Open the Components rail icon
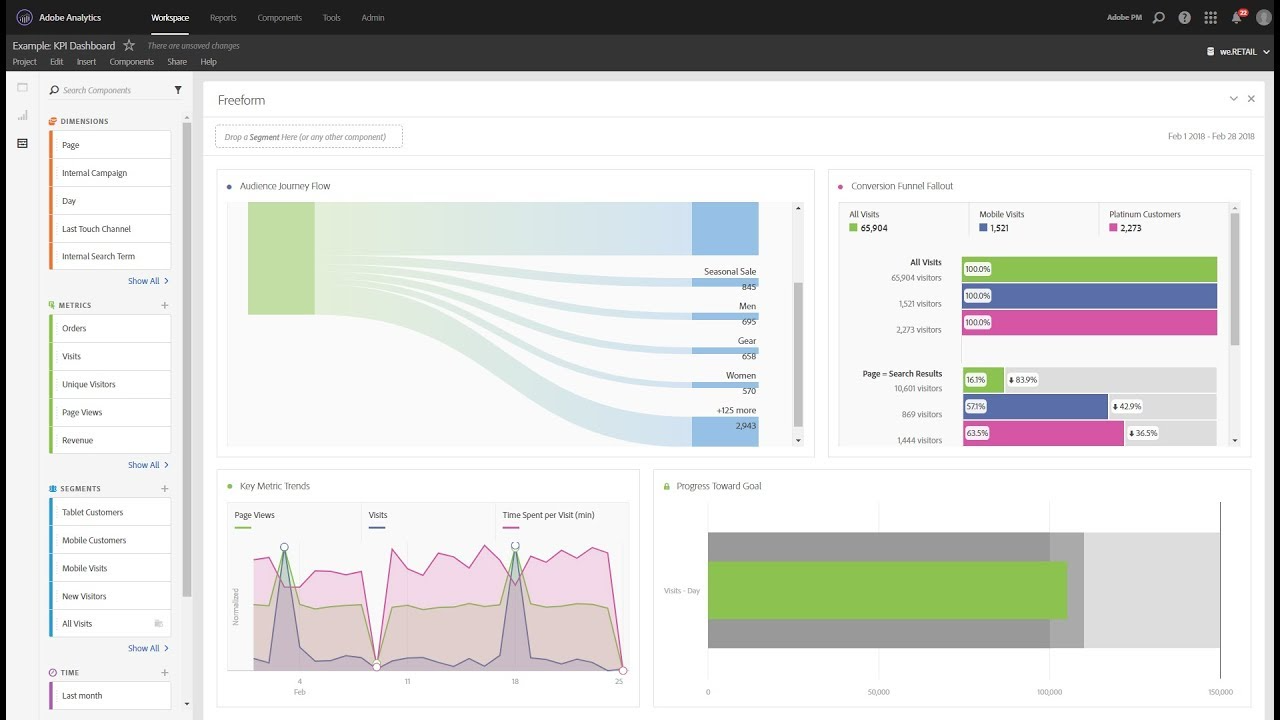Screen dimensions: 1280x720 22,144
